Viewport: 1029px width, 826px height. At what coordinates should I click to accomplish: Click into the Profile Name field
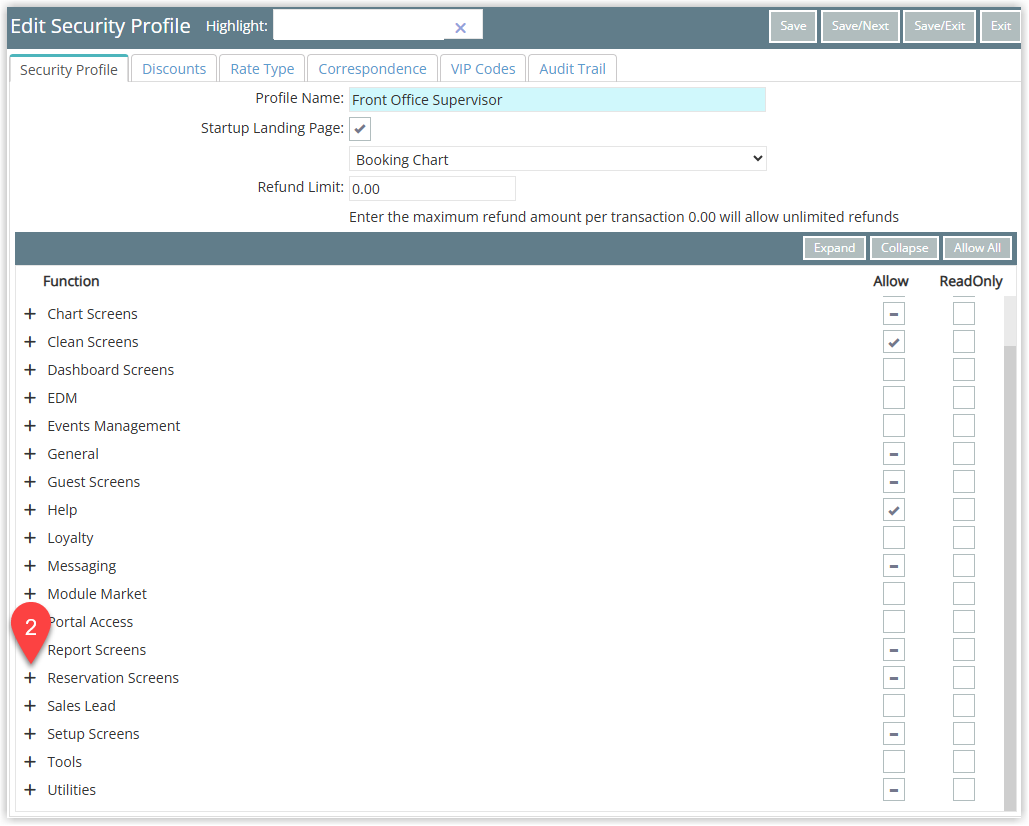coord(557,100)
